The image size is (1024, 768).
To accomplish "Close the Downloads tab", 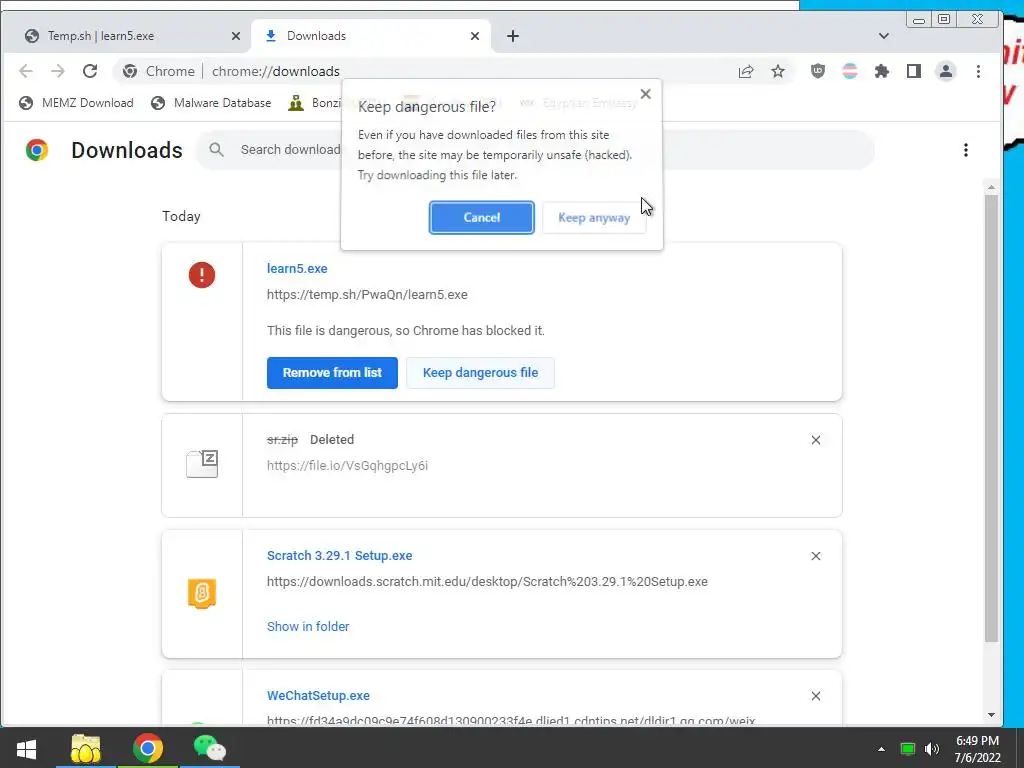I will click(475, 36).
